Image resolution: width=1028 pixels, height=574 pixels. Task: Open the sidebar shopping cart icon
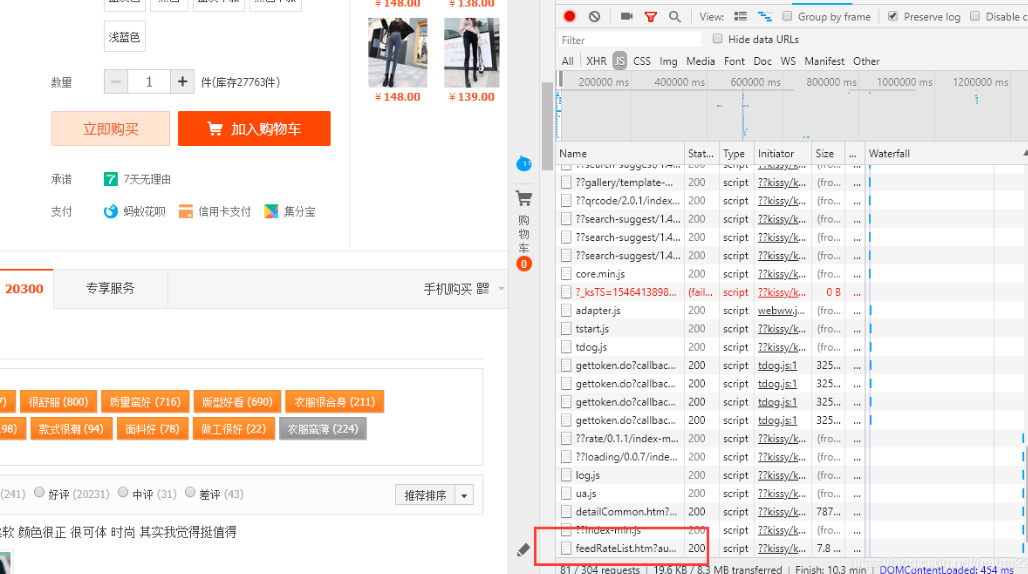tap(523, 198)
